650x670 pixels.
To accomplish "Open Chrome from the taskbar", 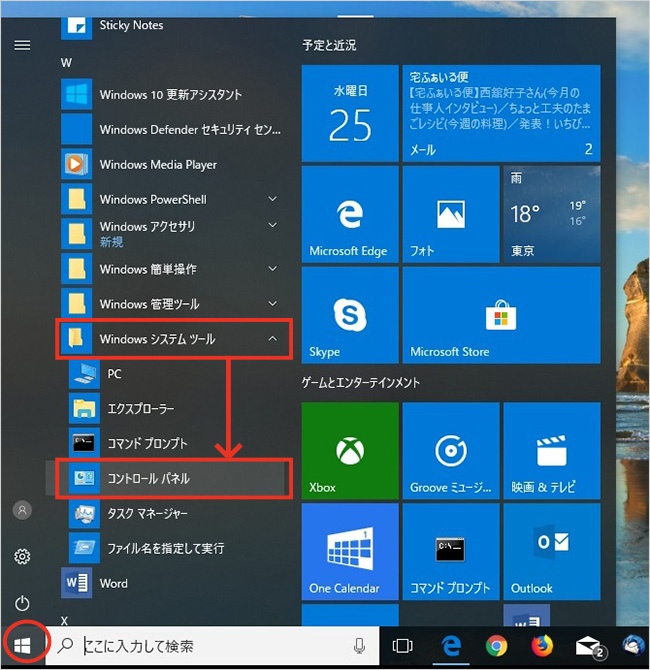I will 497,646.
